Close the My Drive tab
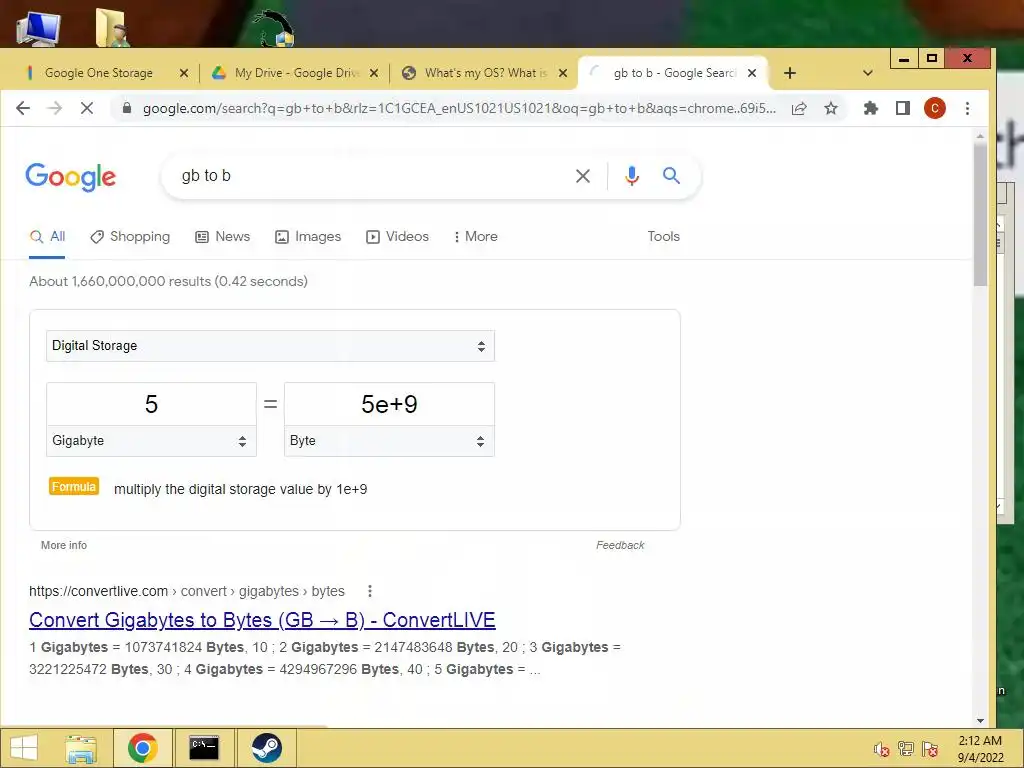Image resolution: width=1024 pixels, height=768 pixels. [374, 73]
